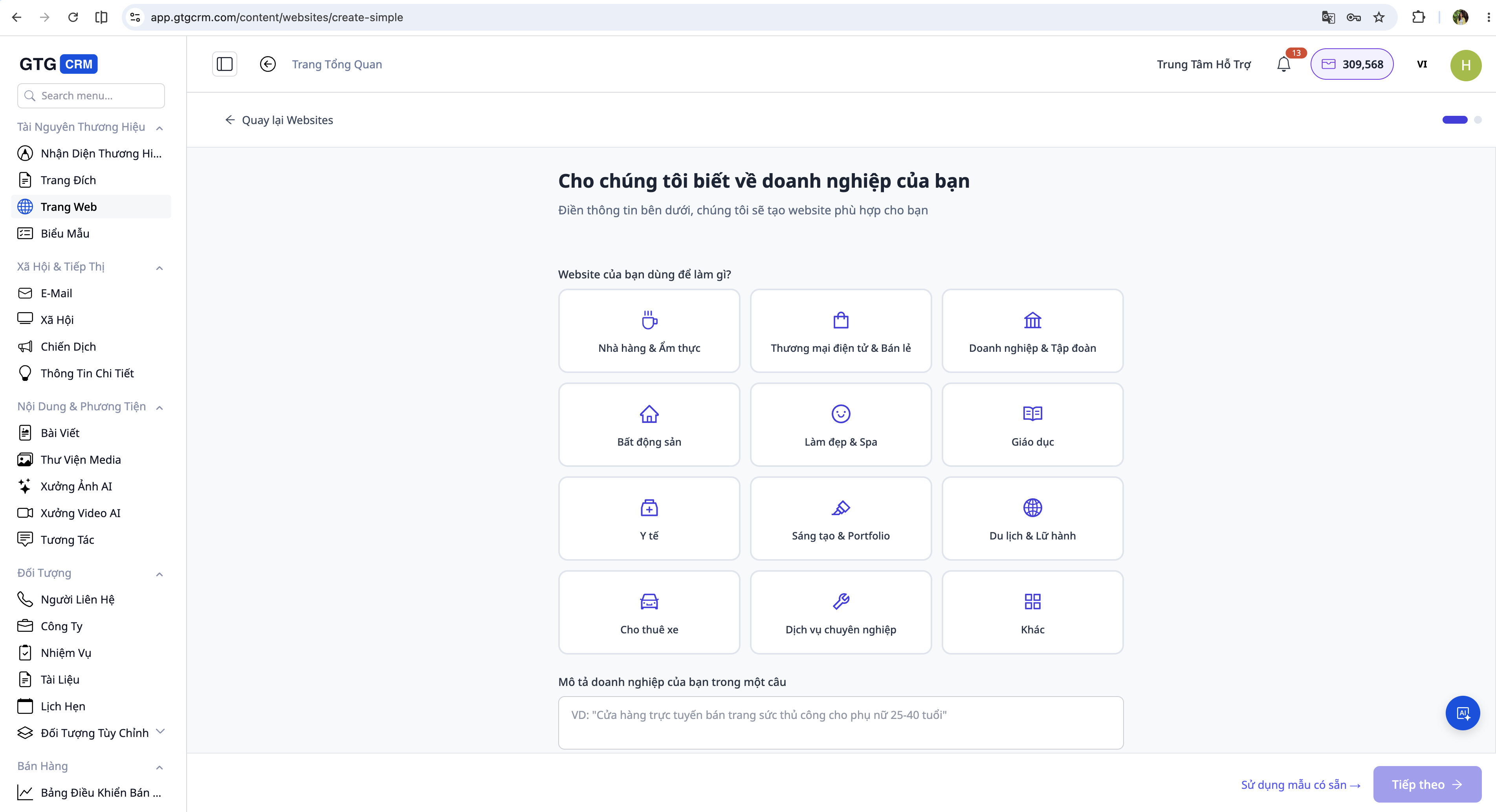Viewport: 1496px width, 812px height.
Task: Open Thông Tin Chi Tiết item
Action: [91, 373]
